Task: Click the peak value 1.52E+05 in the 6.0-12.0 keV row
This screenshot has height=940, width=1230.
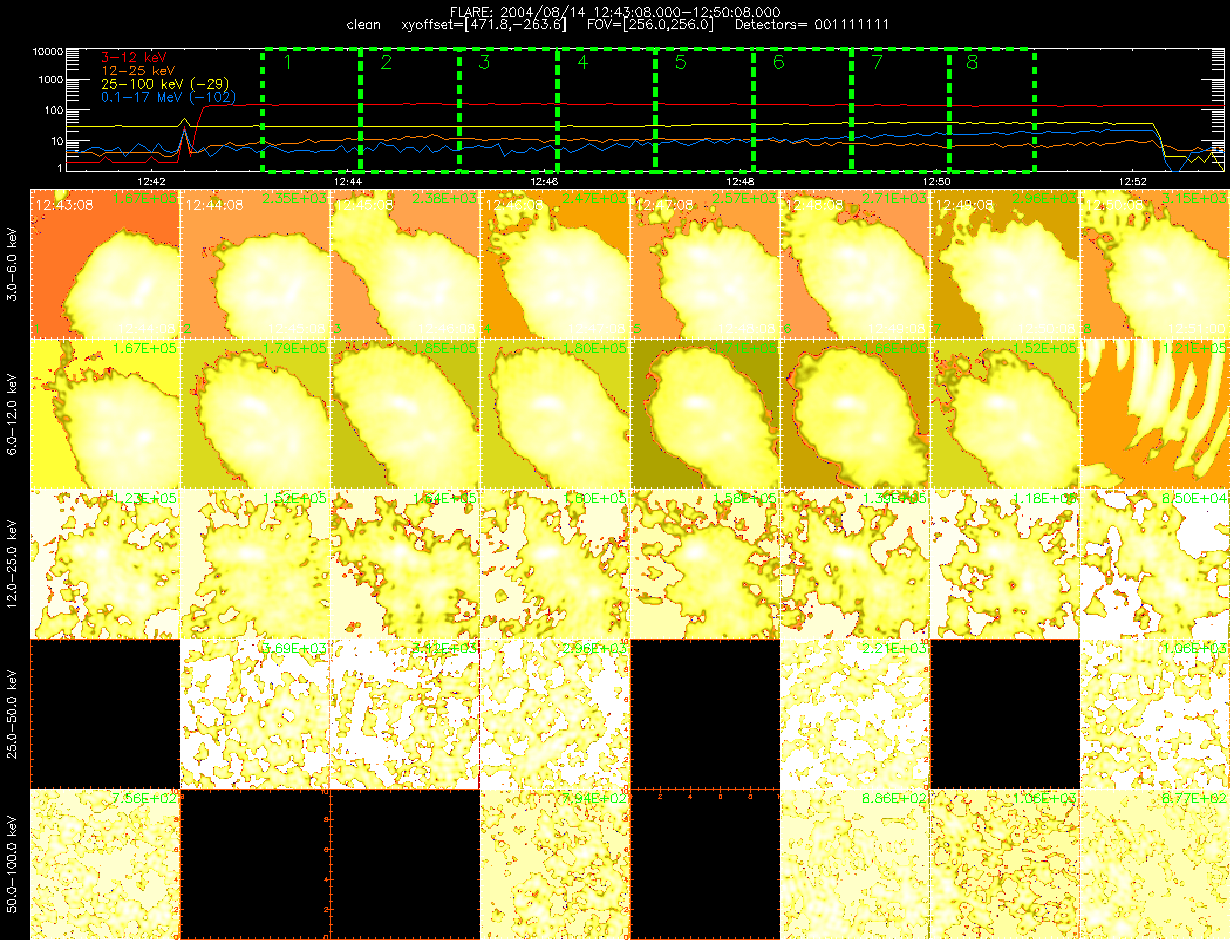Action: click(x=1044, y=348)
